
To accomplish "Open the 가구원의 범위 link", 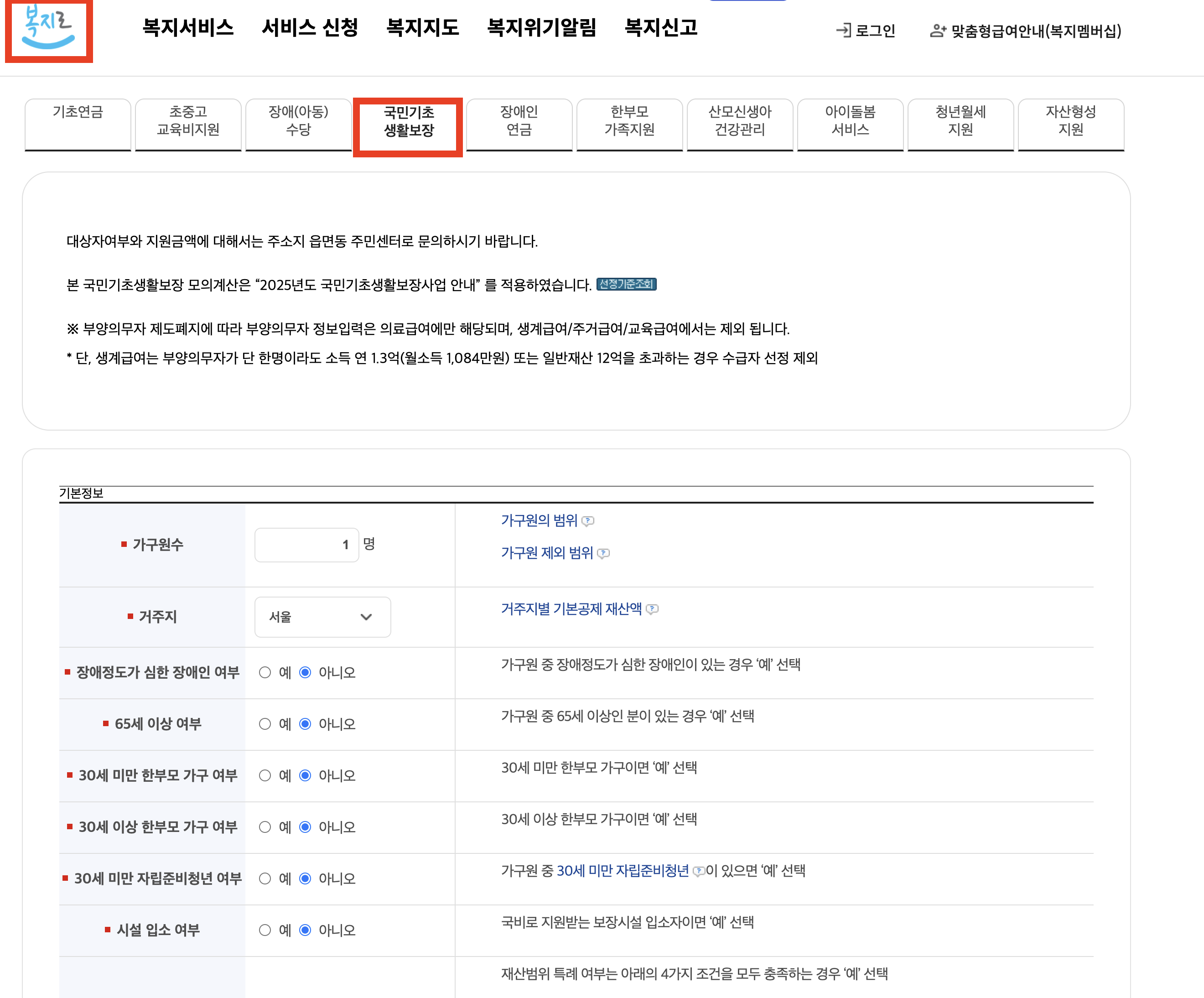I will pos(539,520).
